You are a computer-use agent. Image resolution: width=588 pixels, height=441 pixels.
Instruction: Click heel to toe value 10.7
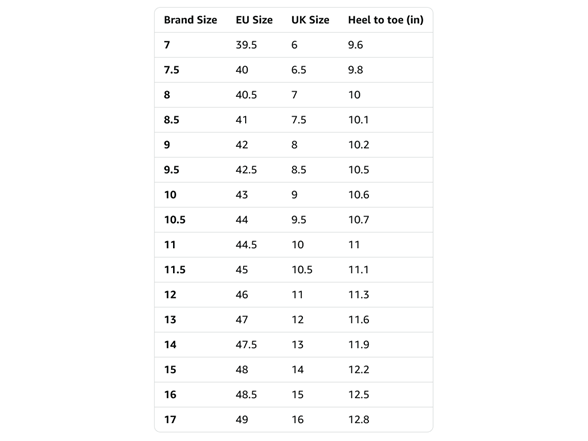click(x=358, y=220)
